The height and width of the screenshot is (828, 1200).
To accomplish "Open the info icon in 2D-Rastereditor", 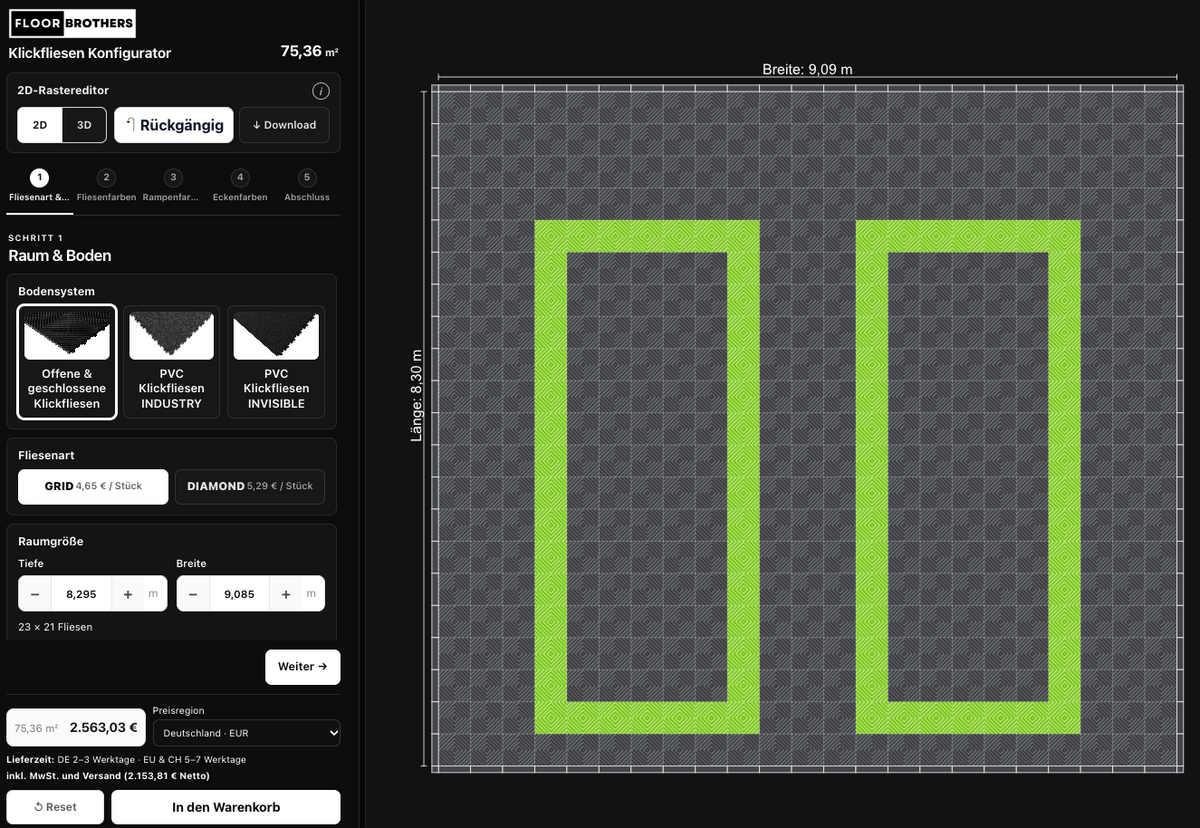I will click(x=320, y=91).
